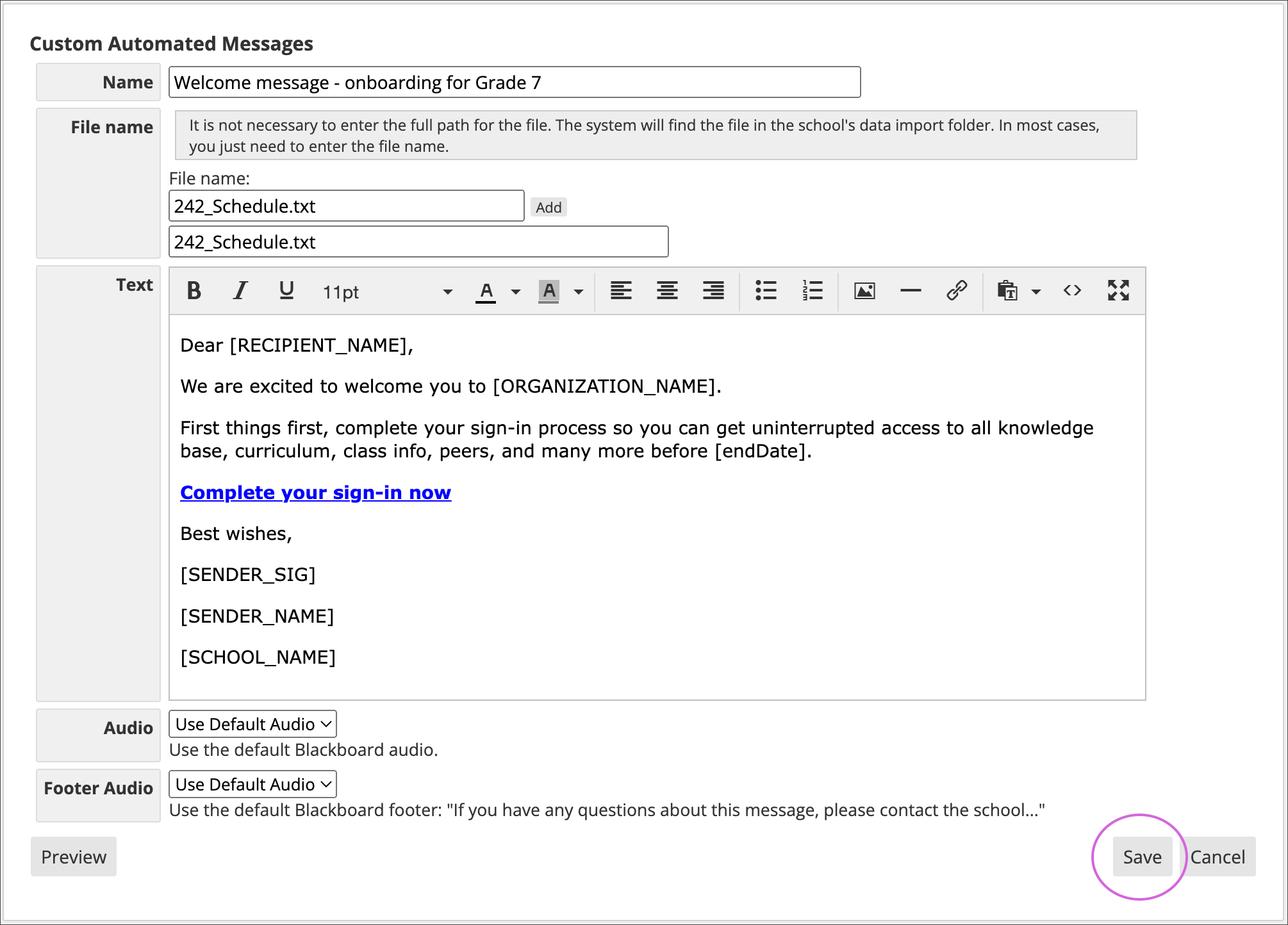The height and width of the screenshot is (925, 1288).
Task: Click the Add file button
Action: [x=549, y=207]
